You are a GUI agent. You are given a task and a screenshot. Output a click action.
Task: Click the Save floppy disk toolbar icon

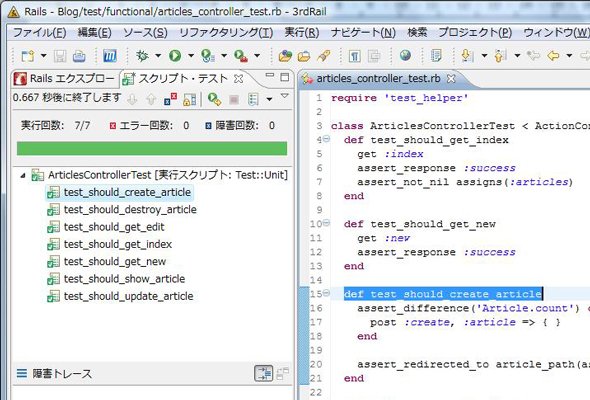coord(60,56)
